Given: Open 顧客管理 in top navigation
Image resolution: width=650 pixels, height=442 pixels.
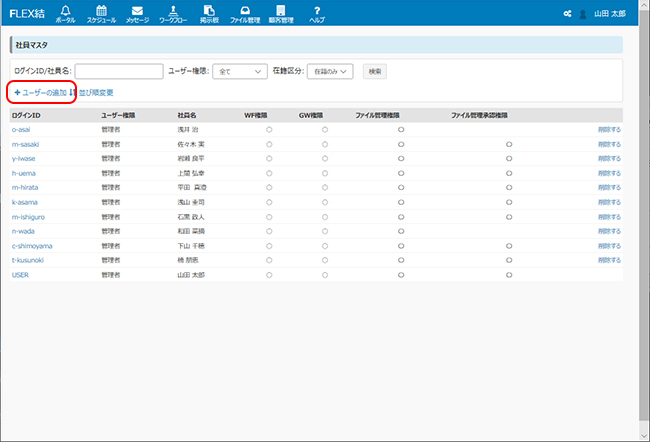Looking at the screenshot, I should 281,14.
